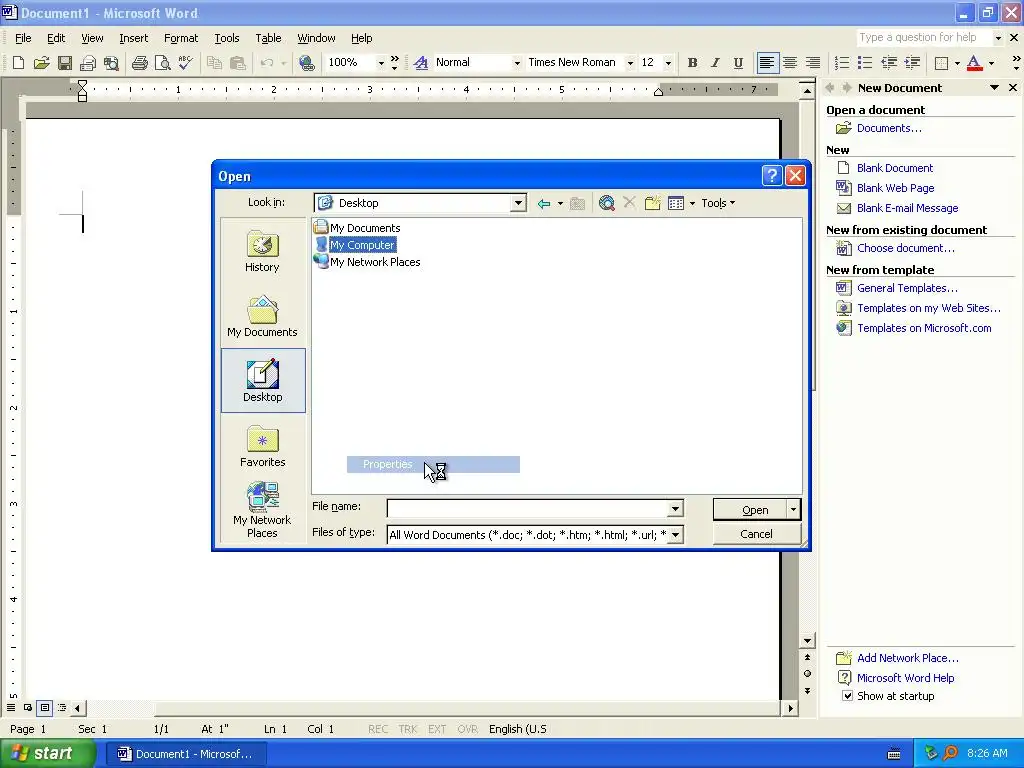Viewport: 1024px width, 768px height.
Task: Expand the Files of type dropdown
Action: [x=675, y=535]
